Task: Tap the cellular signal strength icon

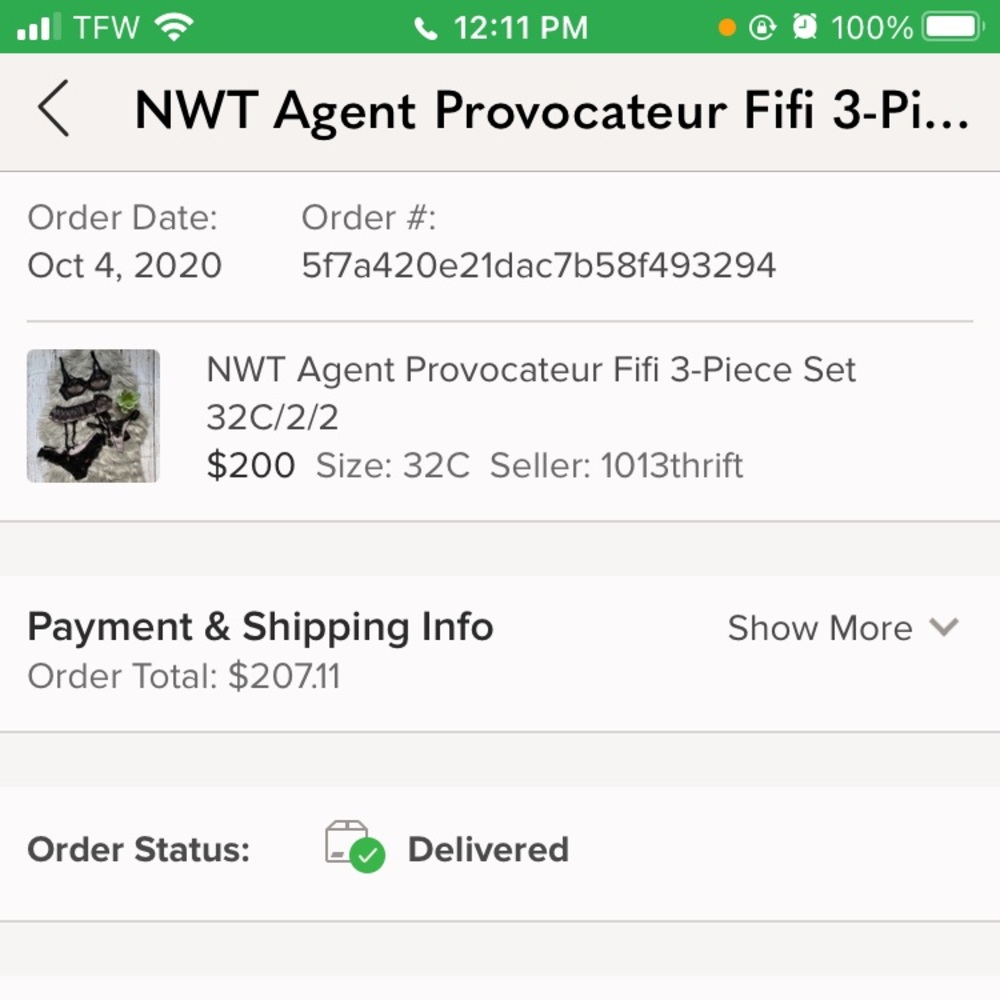Action: (x=39, y=27)
